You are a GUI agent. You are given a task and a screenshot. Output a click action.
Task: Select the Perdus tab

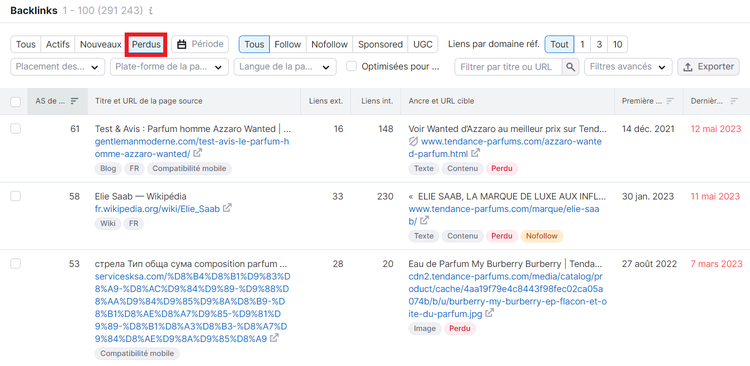pos(146,44)
